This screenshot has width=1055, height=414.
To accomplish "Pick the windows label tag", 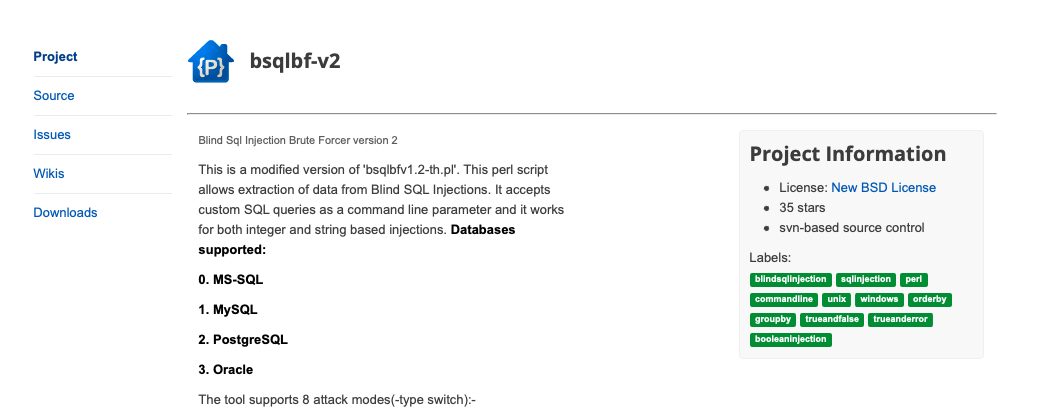I will coord(879,299).
